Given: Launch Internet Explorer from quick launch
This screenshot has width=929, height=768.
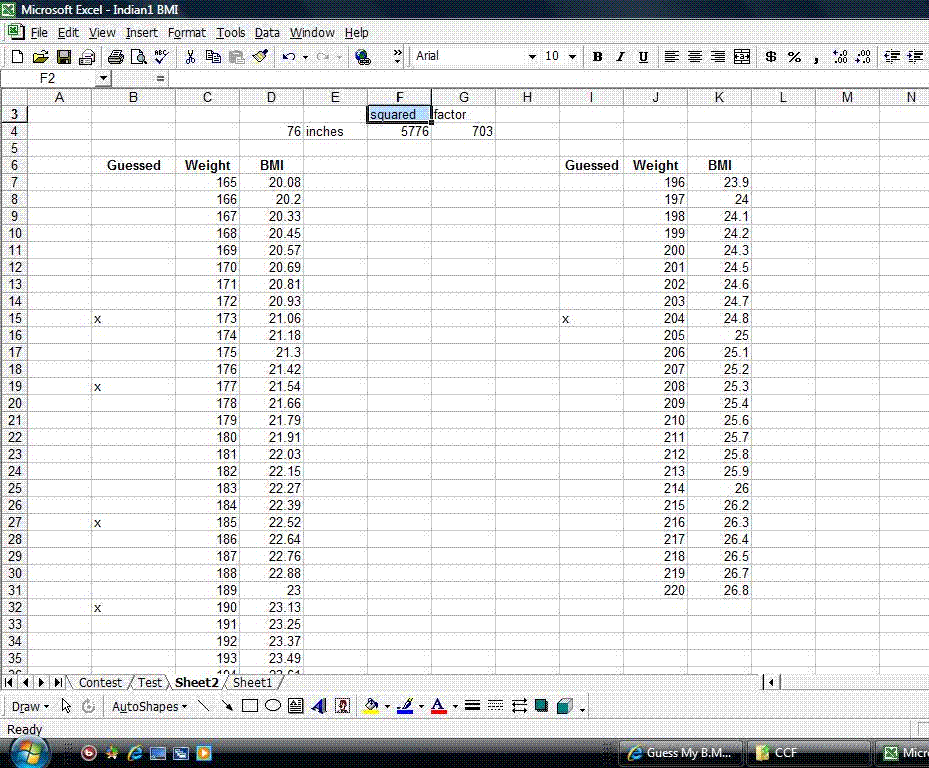Looking at the screenshot, I should tap(135, 753).
